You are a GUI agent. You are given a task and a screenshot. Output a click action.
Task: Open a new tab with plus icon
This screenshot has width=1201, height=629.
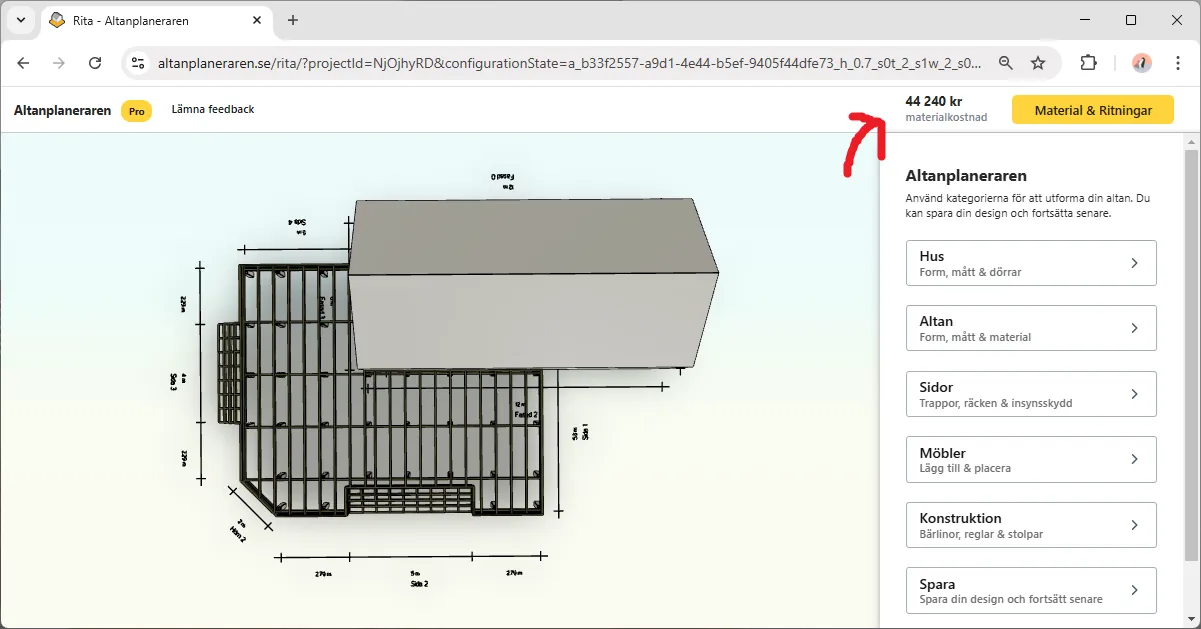click(x=293, y=20)
